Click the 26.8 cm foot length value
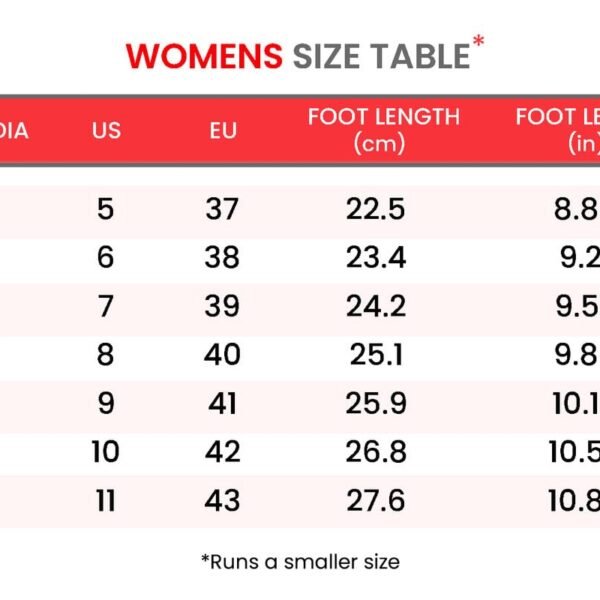The height and width of the screenshot is (600, 600). [x=376, y=451]
